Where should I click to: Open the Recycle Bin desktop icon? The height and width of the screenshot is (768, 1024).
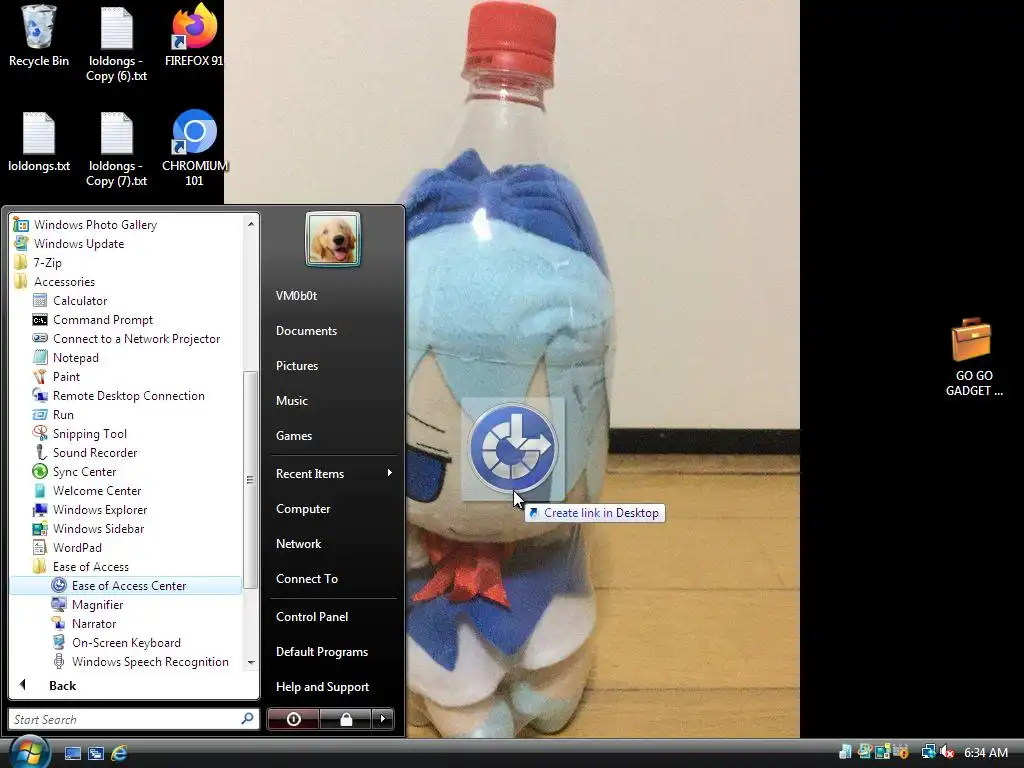pos(39,36)
